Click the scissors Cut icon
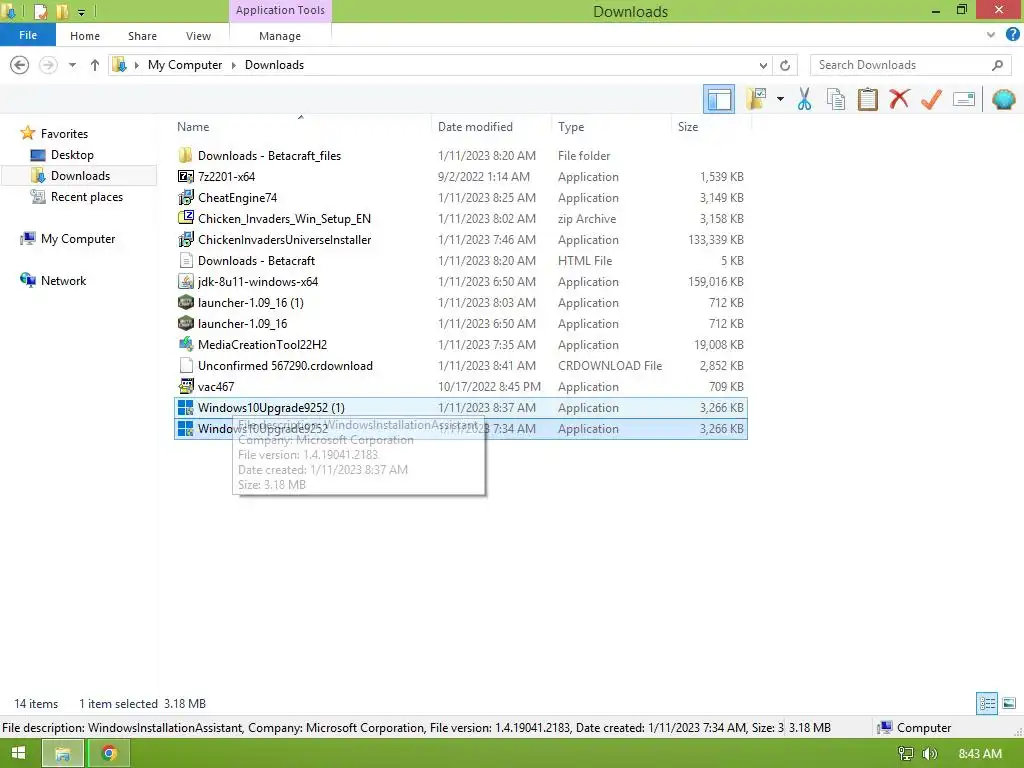The image size is (1024, 768). click(804, 99)
